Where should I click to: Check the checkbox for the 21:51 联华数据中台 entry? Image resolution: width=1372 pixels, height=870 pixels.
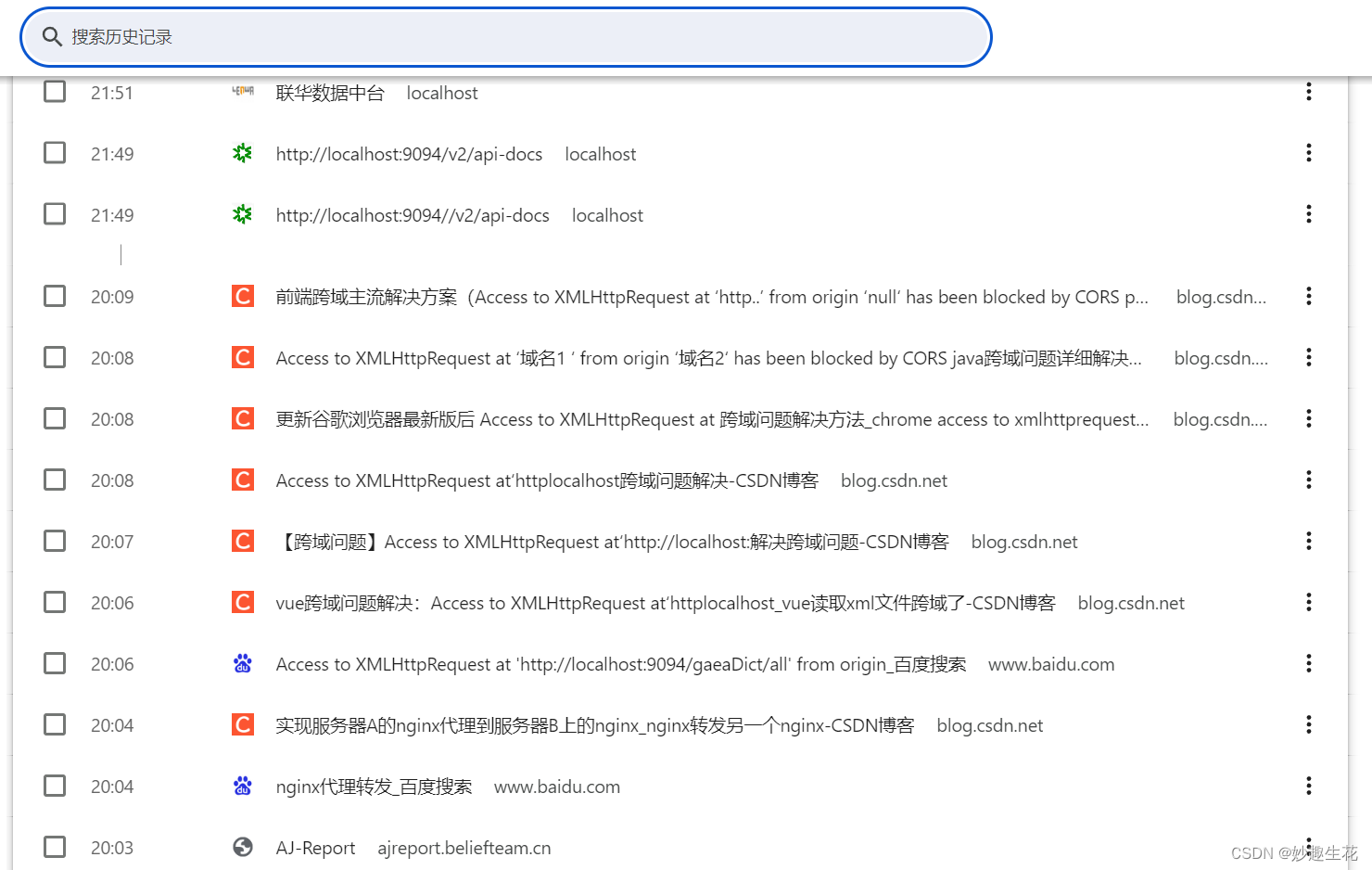tap(54, 91)
